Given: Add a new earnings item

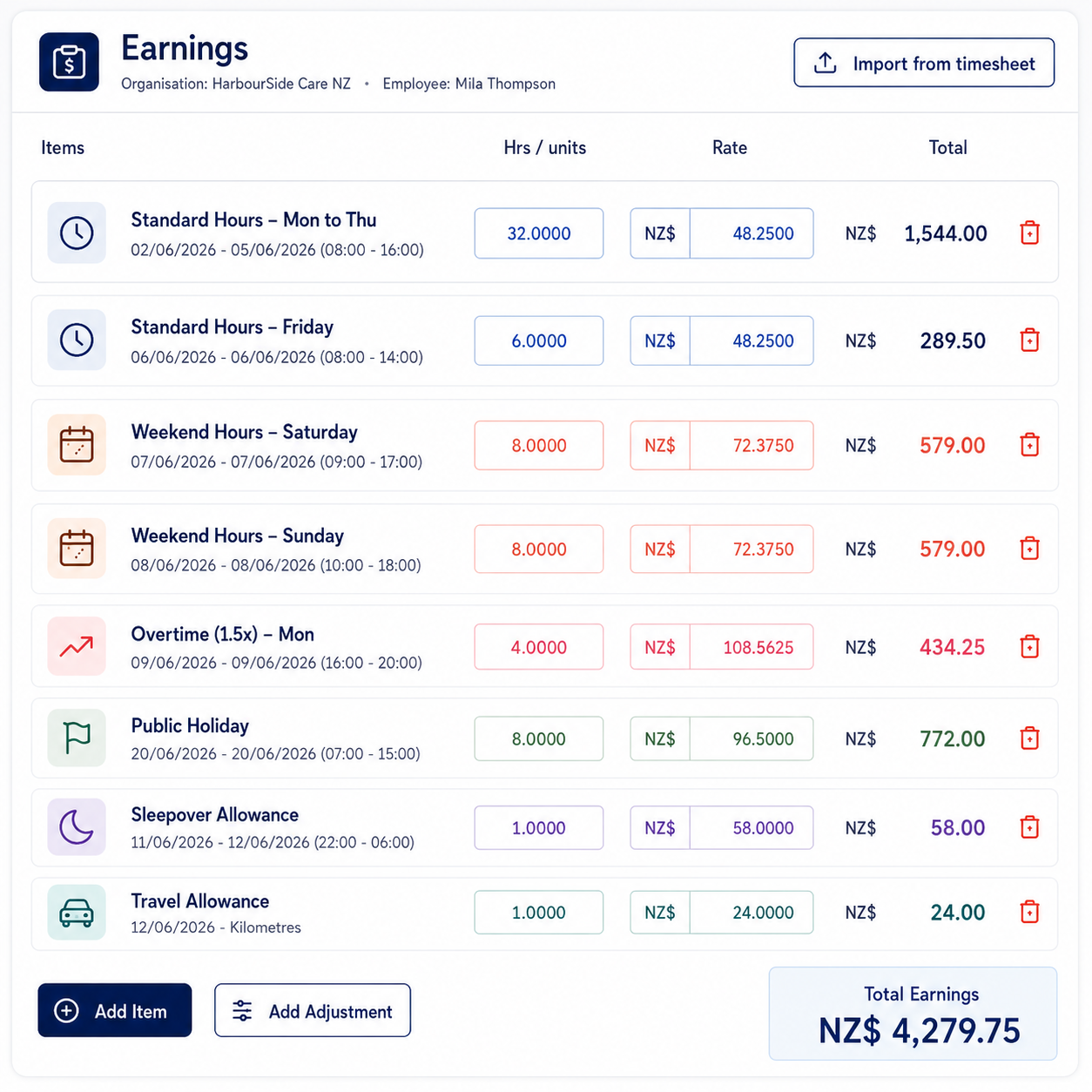Looking at the screenshot, I should click(115, 1010).
